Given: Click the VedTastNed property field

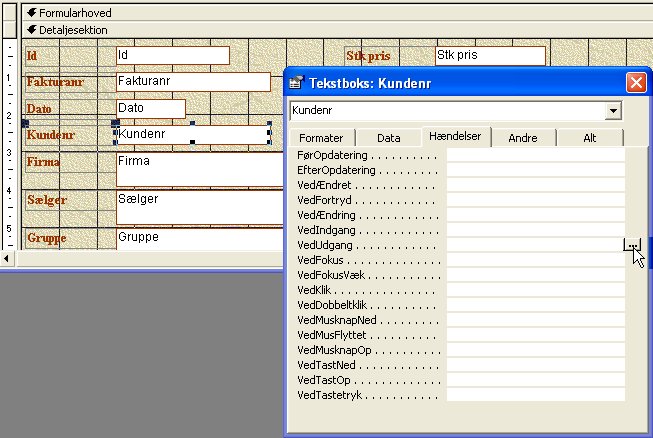Looking at the screenshot, I should (x=536, y=365).
